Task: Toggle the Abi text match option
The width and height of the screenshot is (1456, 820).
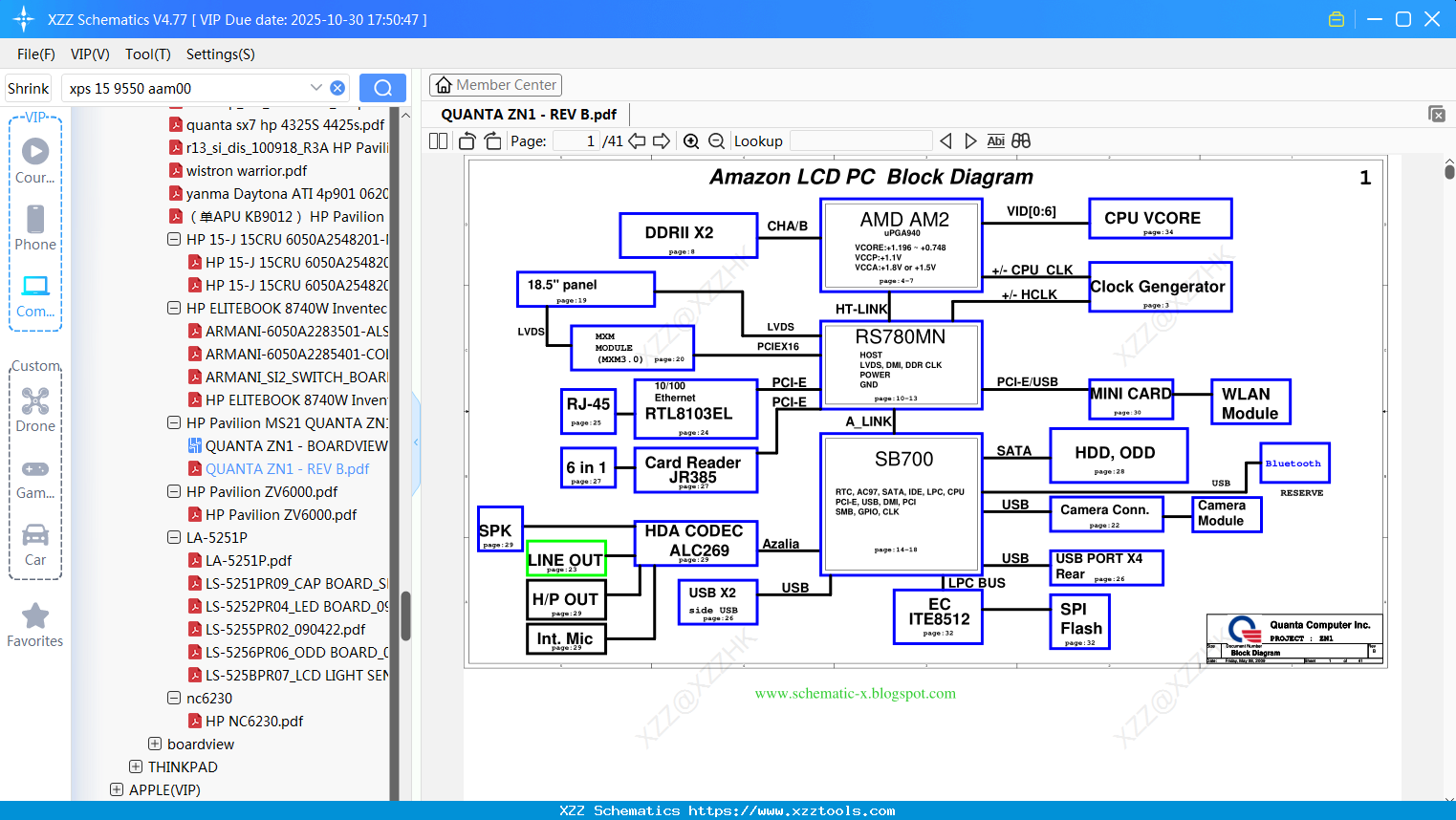Action: pos(995,140)
